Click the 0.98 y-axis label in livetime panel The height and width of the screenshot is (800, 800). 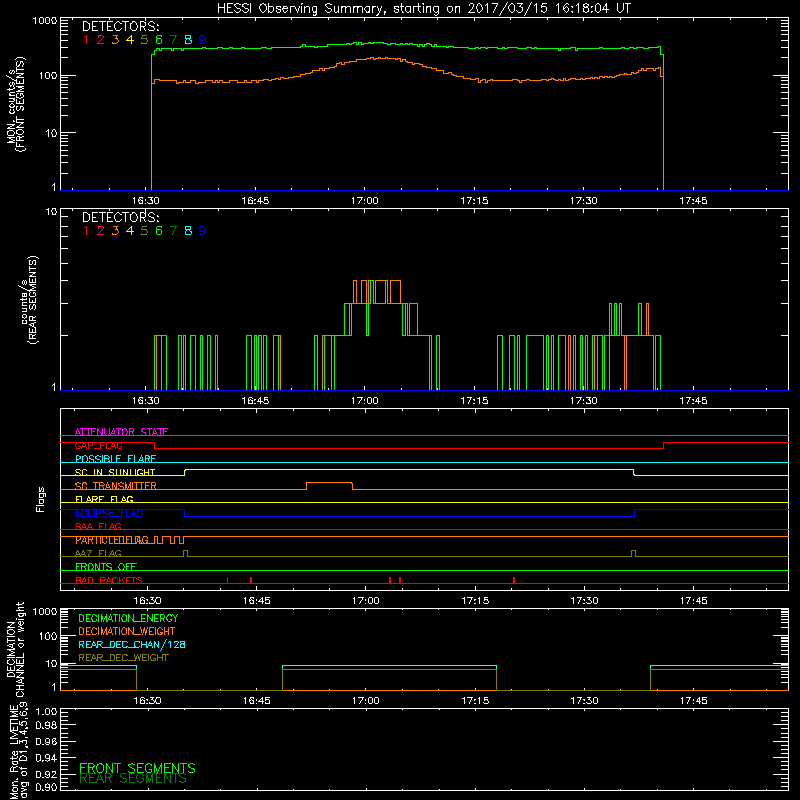click(46, 725)
